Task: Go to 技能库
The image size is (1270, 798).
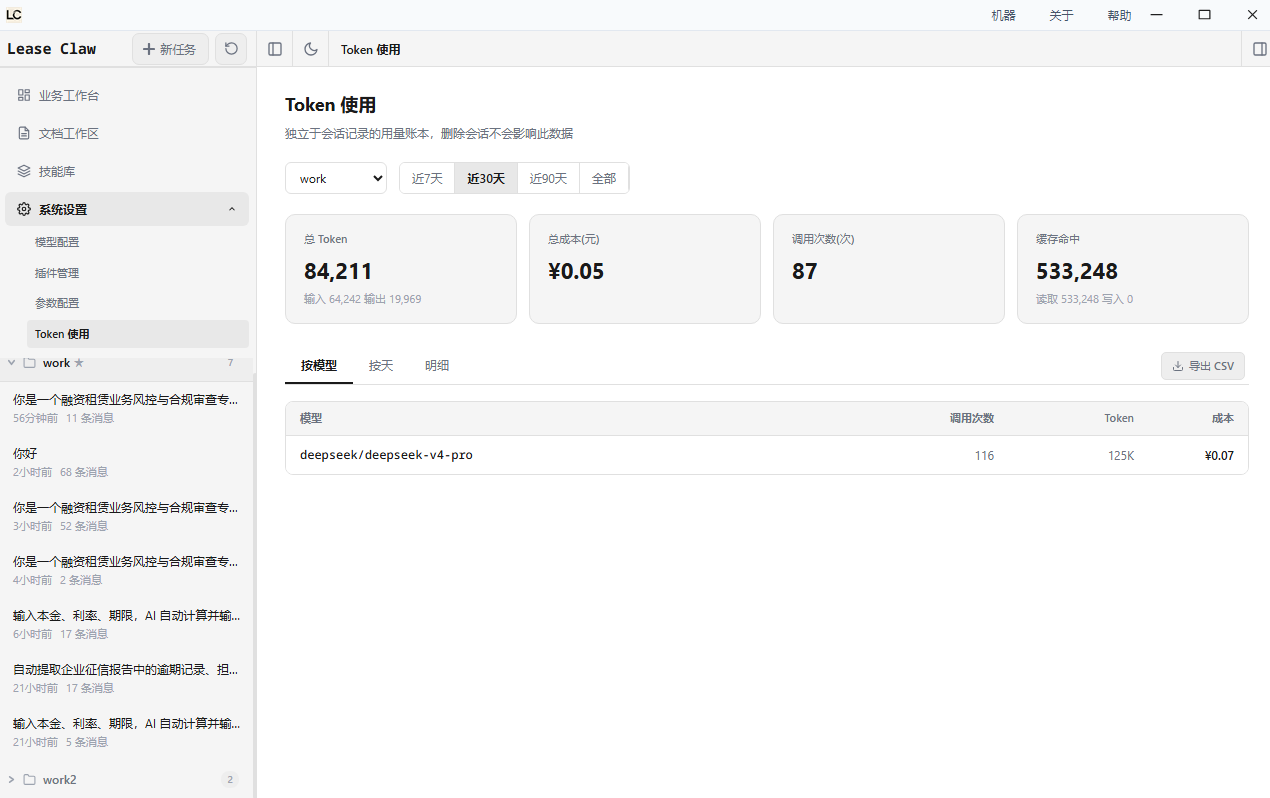Action: point(127,171)
